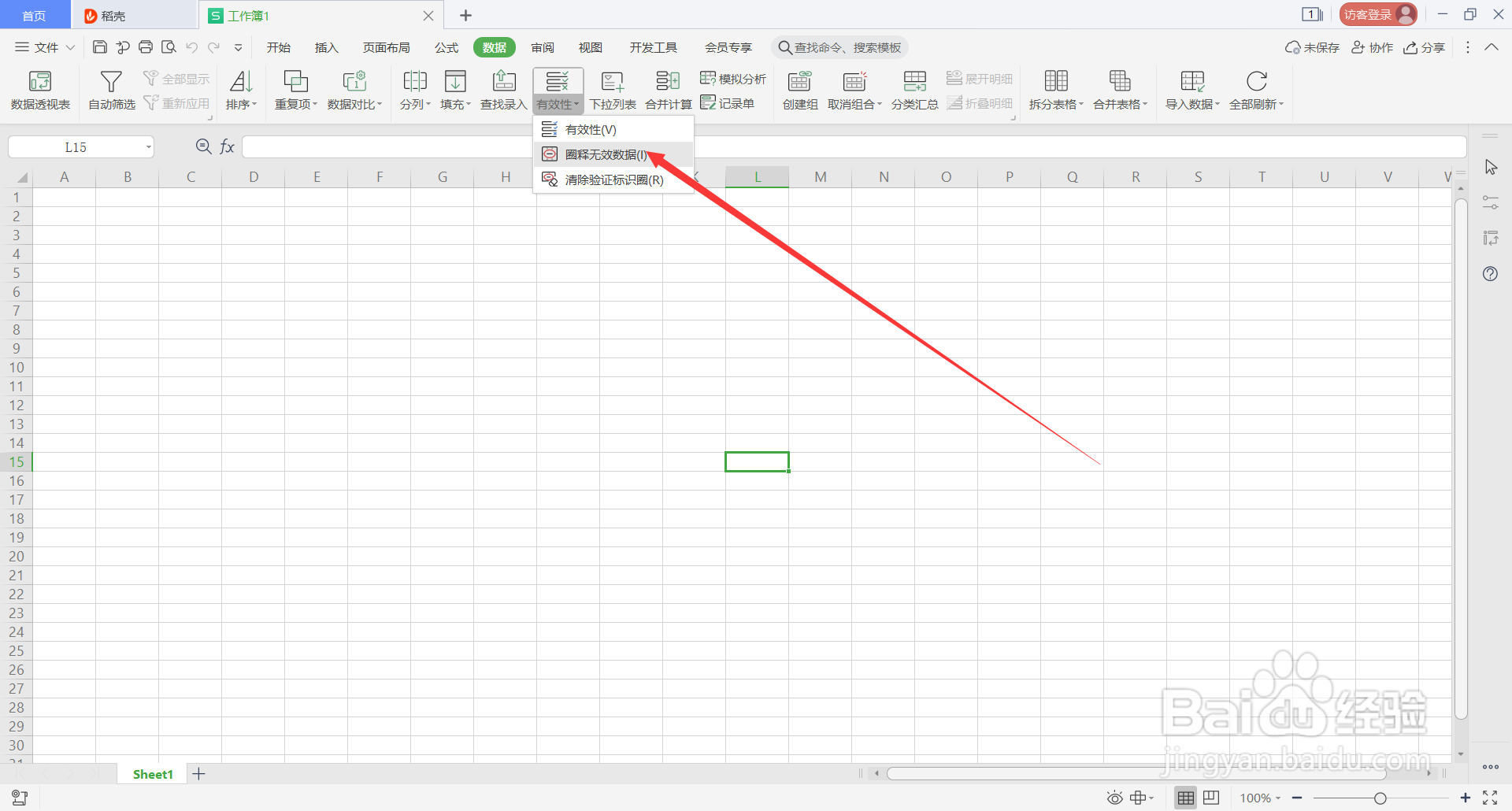Select the Sheet1 tab

[153, 774]
